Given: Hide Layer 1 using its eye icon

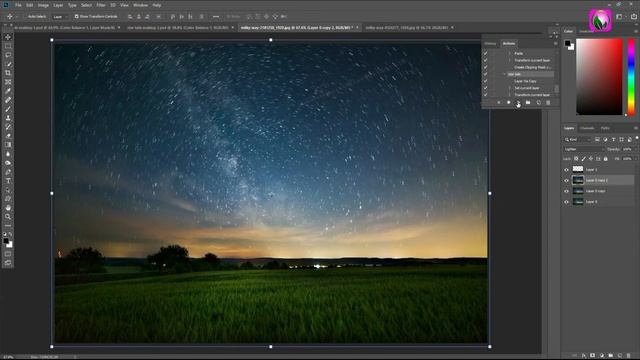Looking at the screenshot, I should click(567, 170).
